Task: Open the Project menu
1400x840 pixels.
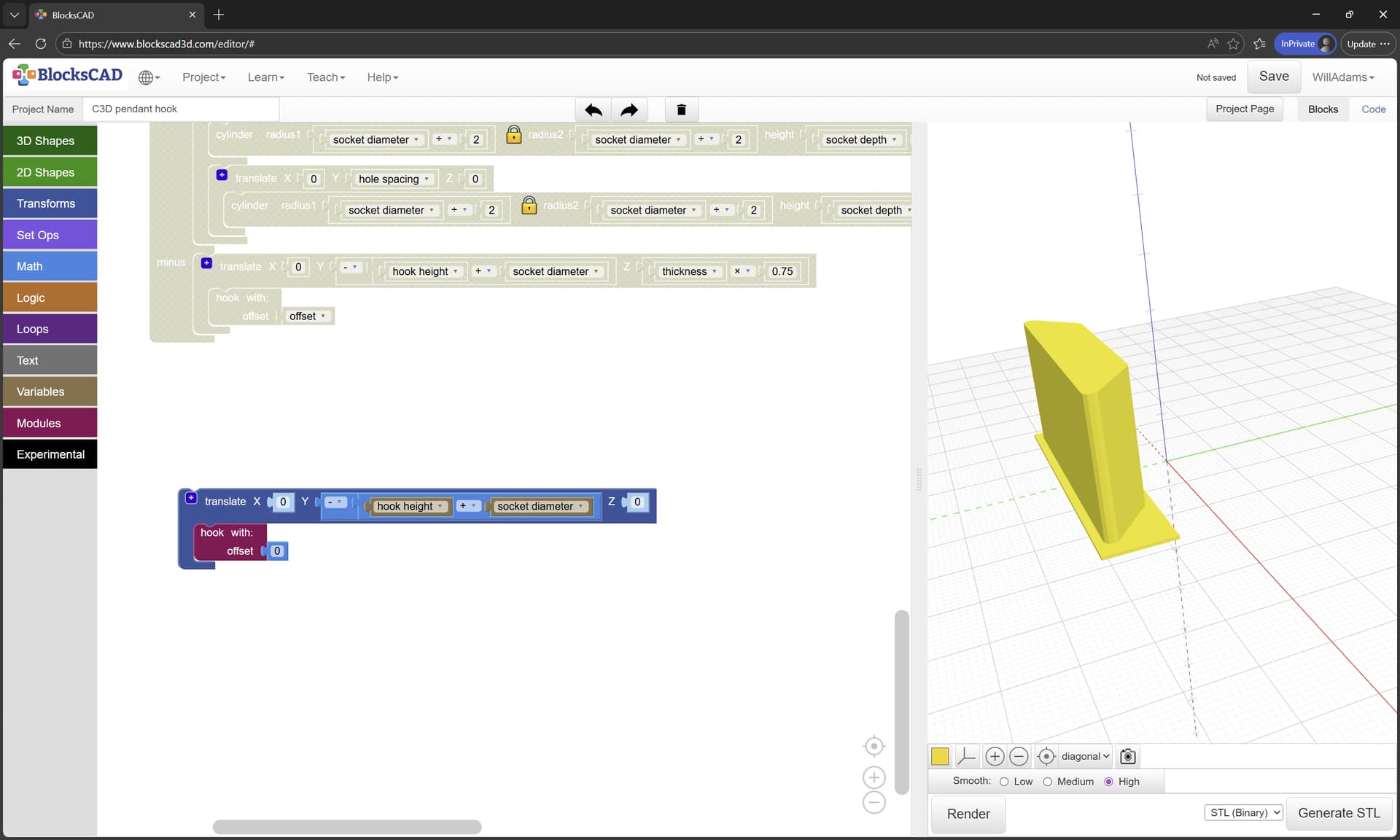Action: click(203, 77)
